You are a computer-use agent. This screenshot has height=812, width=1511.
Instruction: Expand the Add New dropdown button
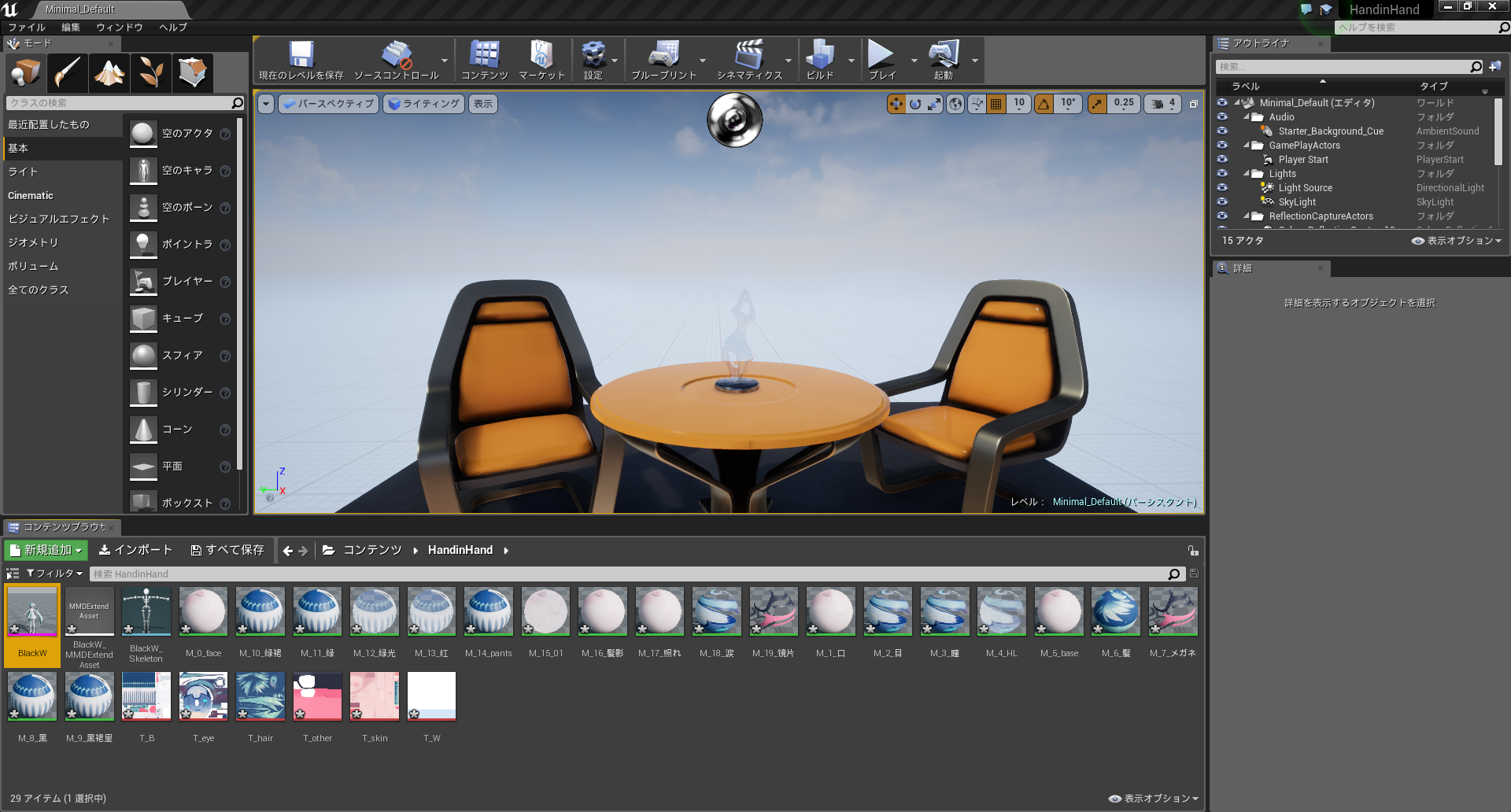pos(46,550)
